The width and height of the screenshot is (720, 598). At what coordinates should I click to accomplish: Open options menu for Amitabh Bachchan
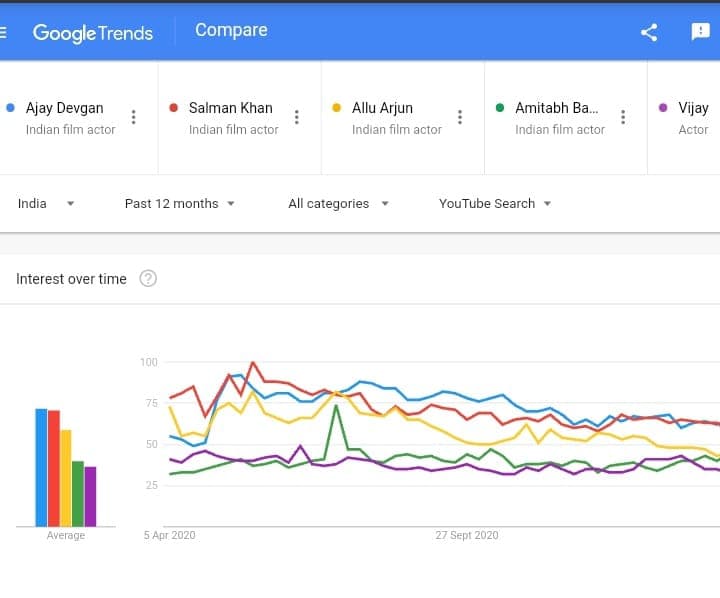(623, 117)
